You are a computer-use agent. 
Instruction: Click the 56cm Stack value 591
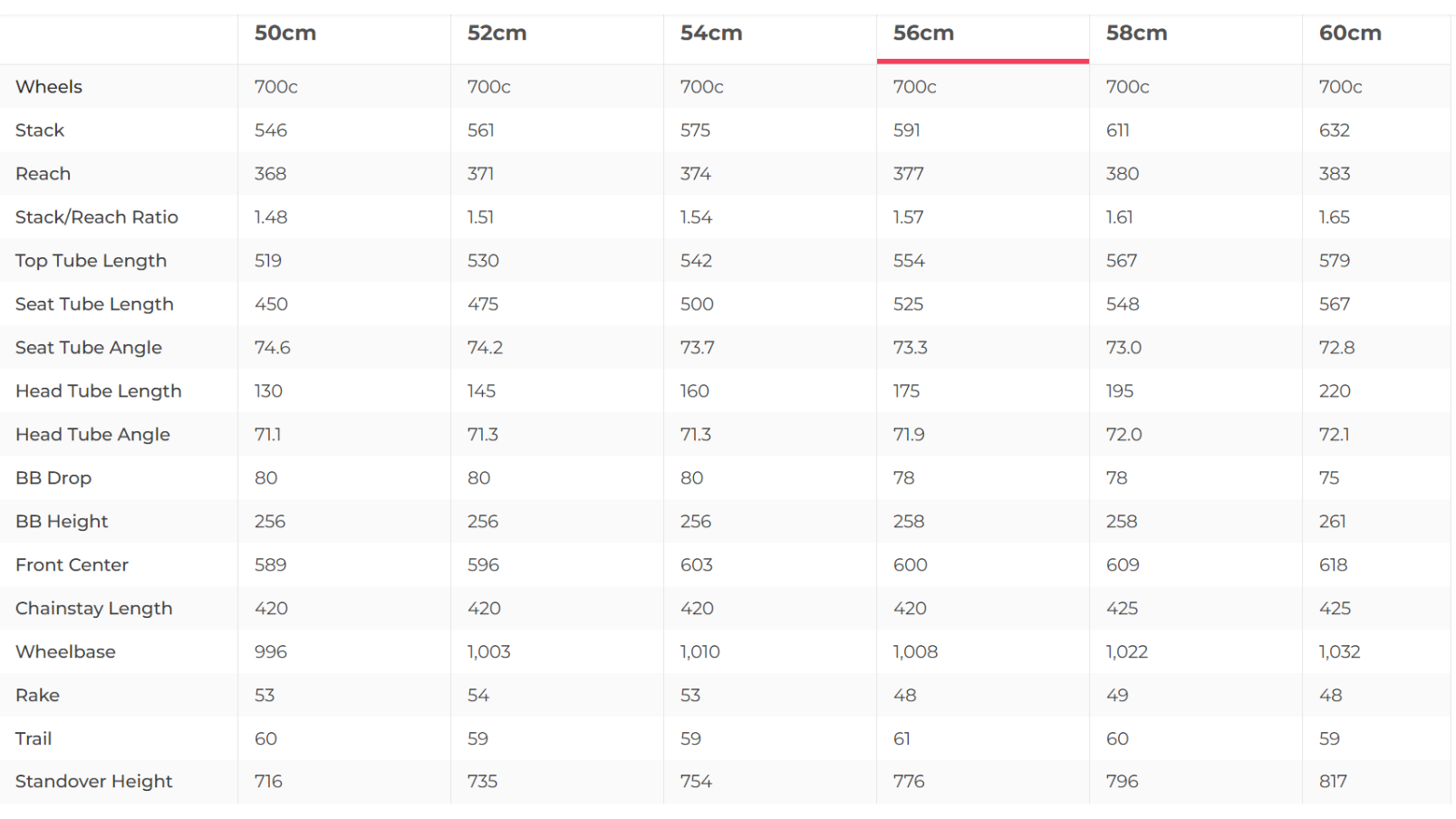click(x=907, y=130)
